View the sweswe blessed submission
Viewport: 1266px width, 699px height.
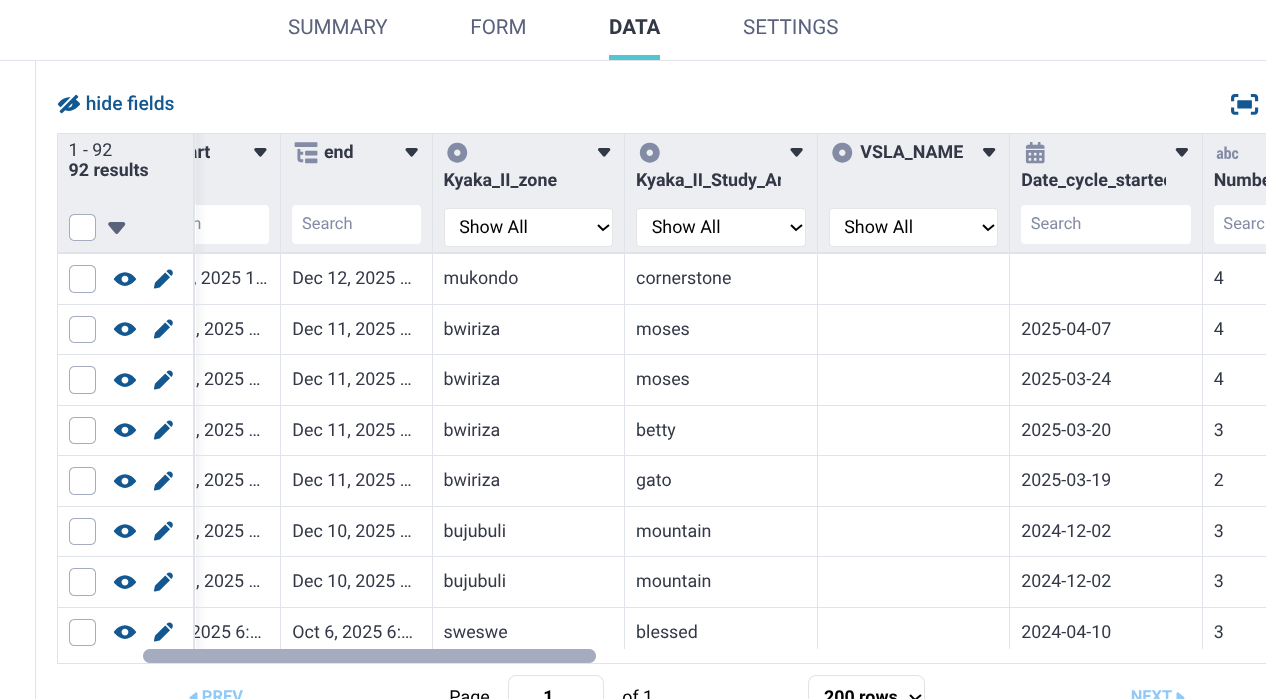click(x=125, y=632)
